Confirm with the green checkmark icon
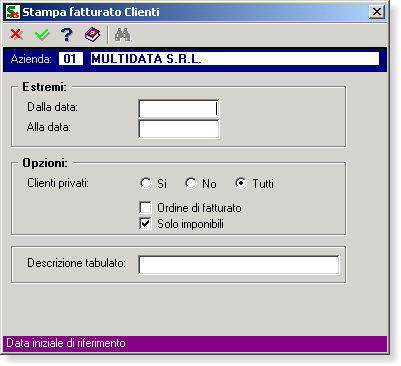This screenshot has height=366, width=401. point(42,34)
